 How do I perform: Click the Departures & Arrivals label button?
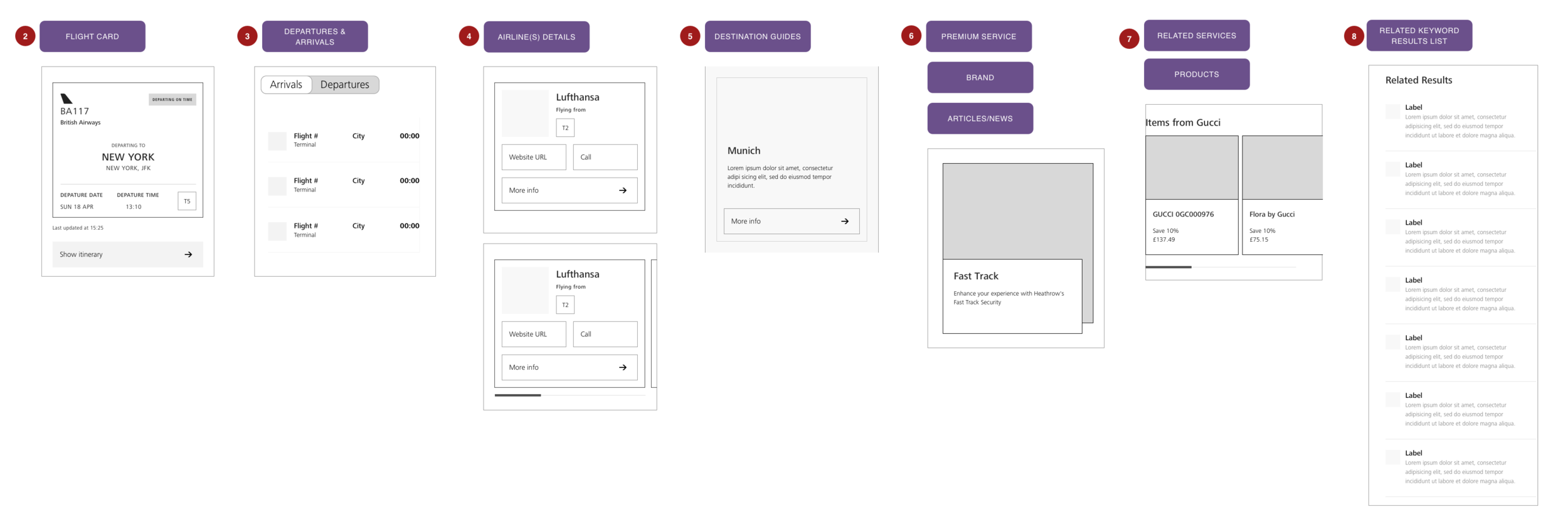point(315,36)
